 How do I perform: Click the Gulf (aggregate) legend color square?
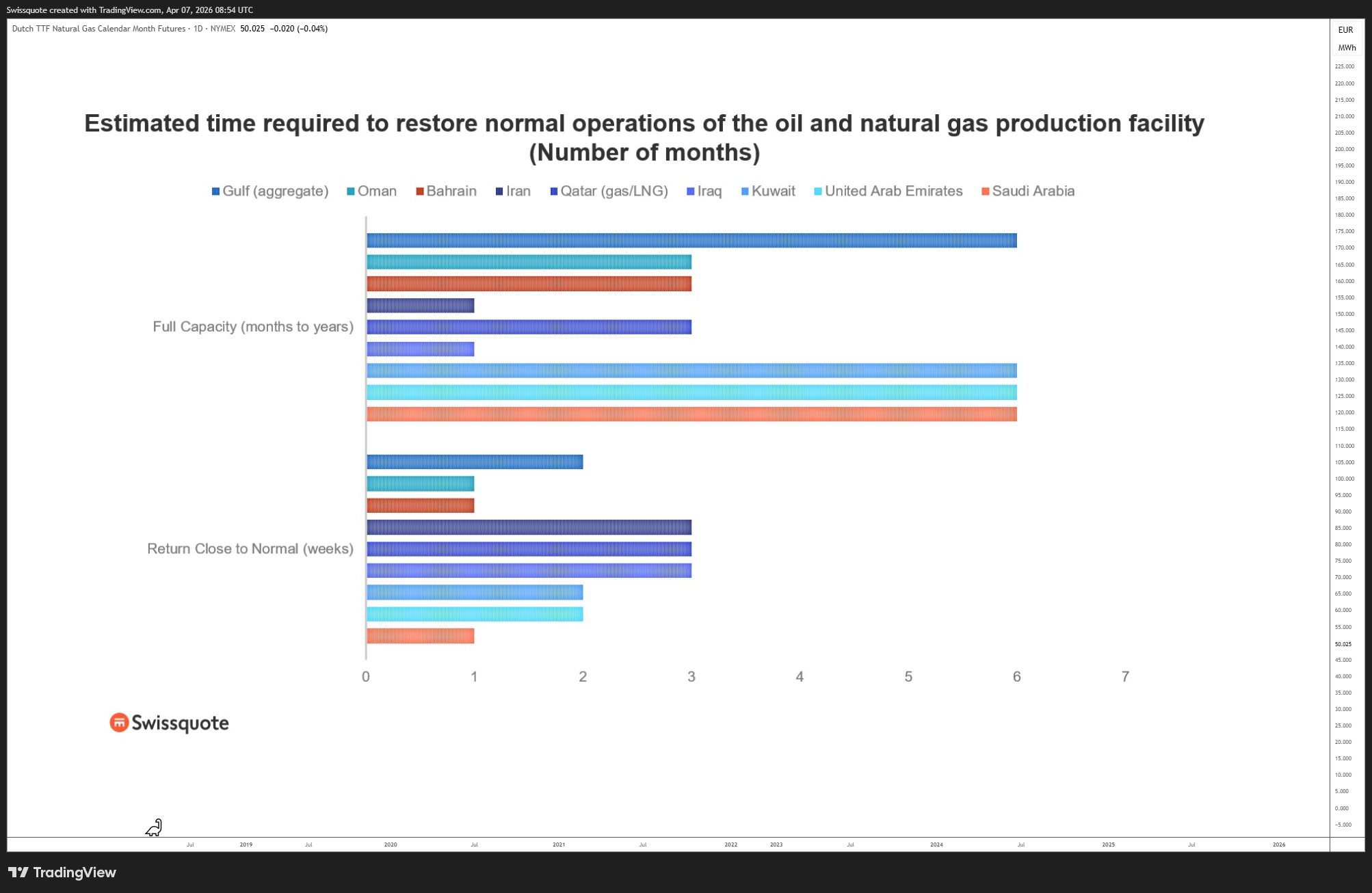point(215,191)
